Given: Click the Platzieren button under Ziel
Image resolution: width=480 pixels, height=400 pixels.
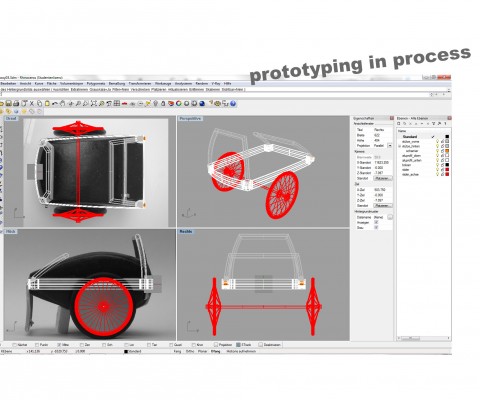Looking at the screenshot, I should [x=383, y=206].
